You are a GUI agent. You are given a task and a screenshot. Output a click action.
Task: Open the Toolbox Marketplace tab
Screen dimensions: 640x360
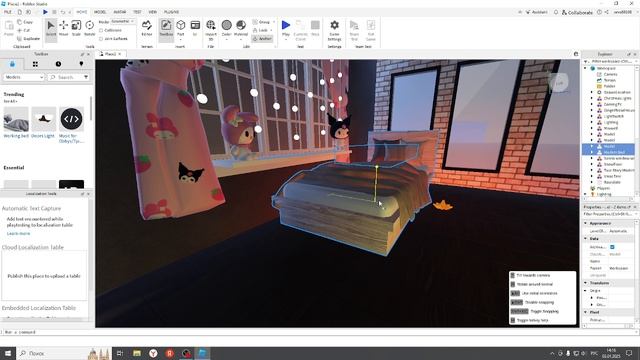point(12,64)
